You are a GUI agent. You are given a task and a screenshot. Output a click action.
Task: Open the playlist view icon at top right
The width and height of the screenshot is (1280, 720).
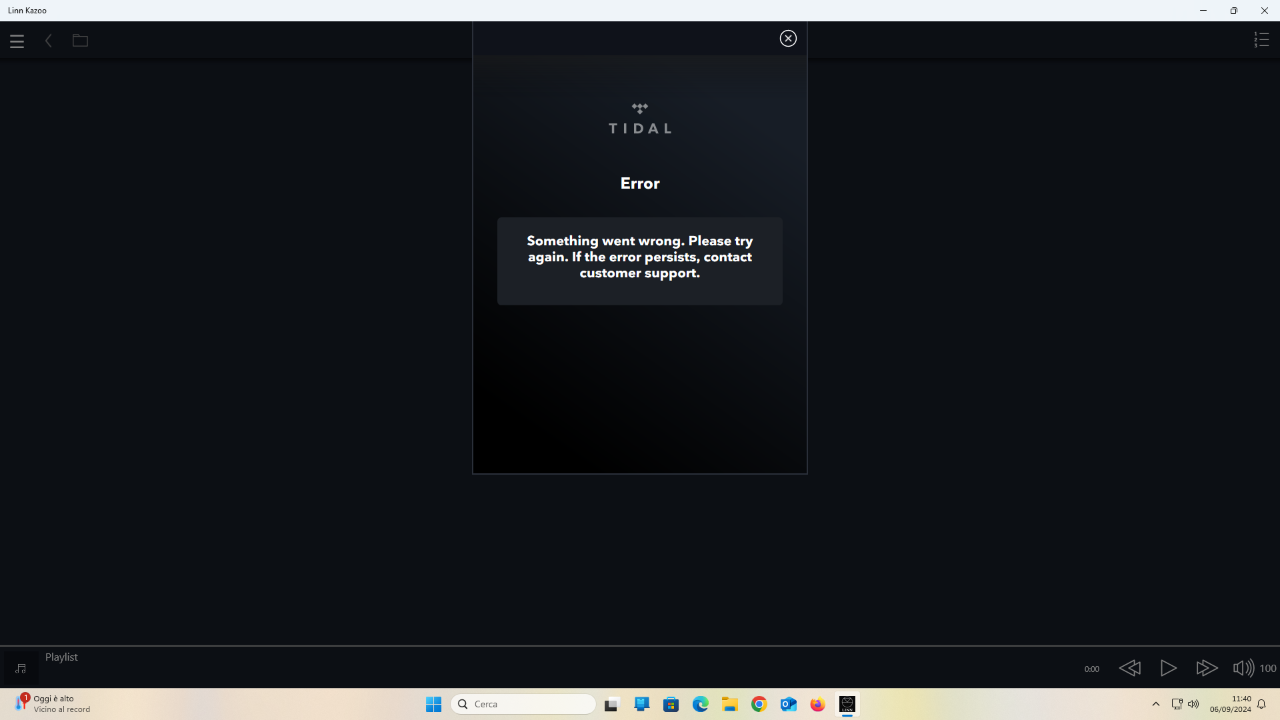point(1261,40)
